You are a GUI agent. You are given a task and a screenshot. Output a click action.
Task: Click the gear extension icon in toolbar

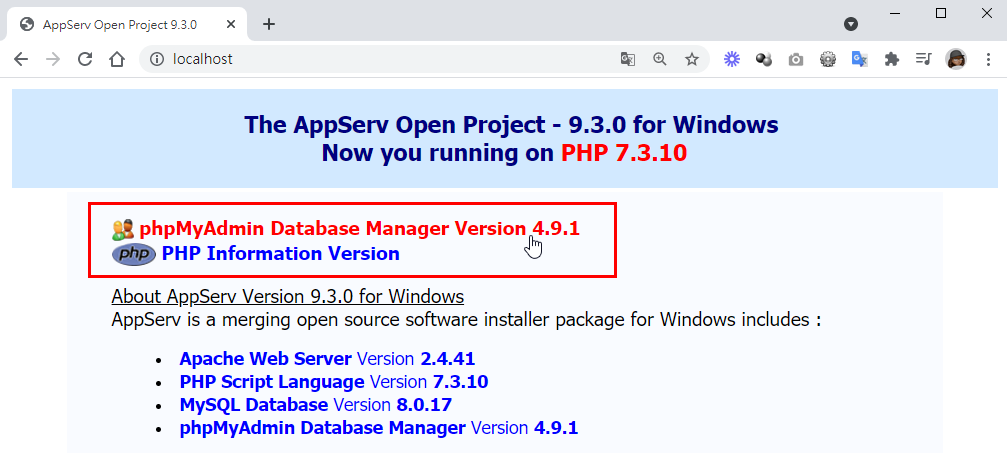click(828, 59)
